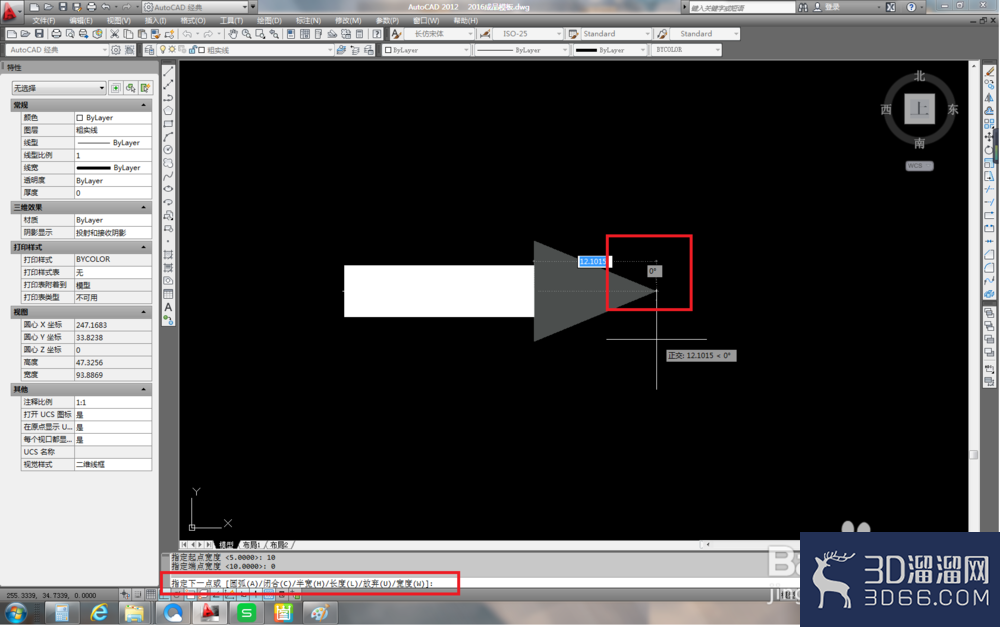Open the 绘图(D) menu
Viewport: 1000px width, 627px height.
click(x=269, y=21)
